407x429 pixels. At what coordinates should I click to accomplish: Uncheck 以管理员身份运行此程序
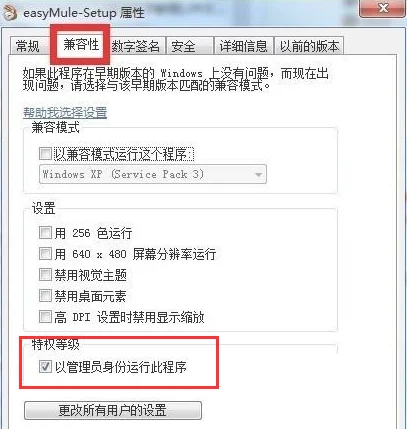pyautogui.click(x=45, y=367)
